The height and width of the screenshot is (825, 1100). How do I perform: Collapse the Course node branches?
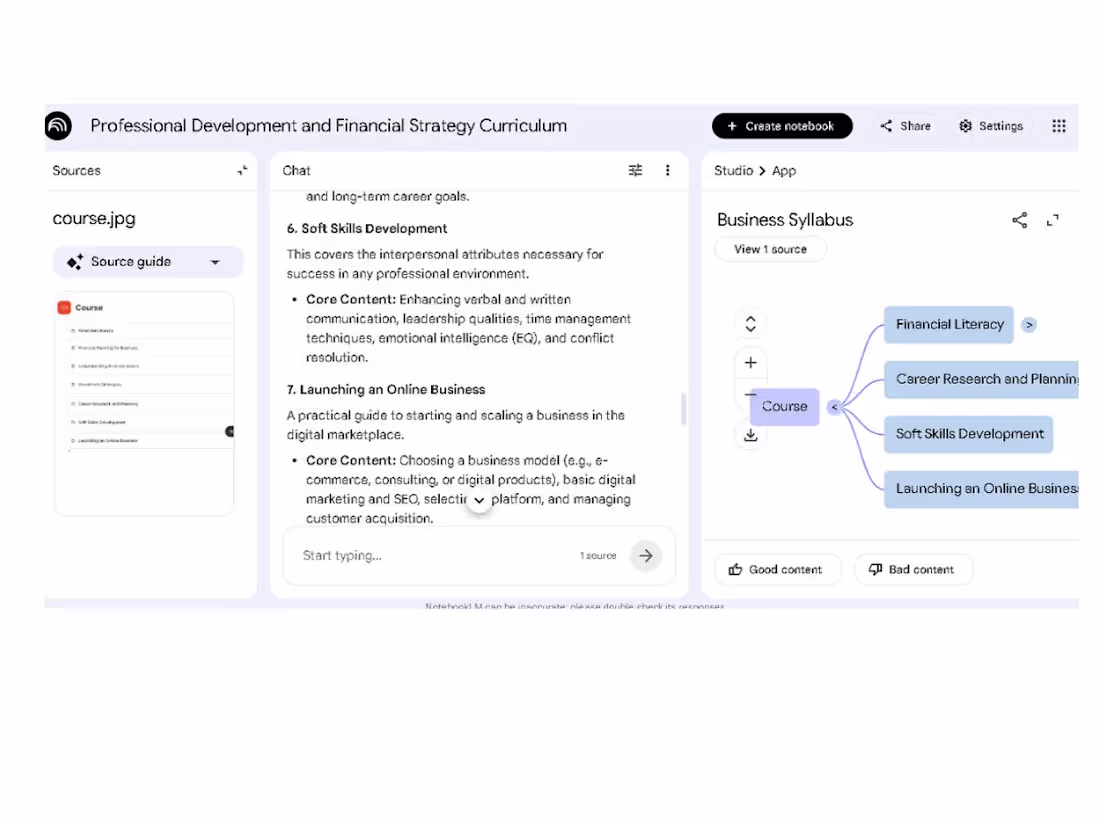click(834, 407)
